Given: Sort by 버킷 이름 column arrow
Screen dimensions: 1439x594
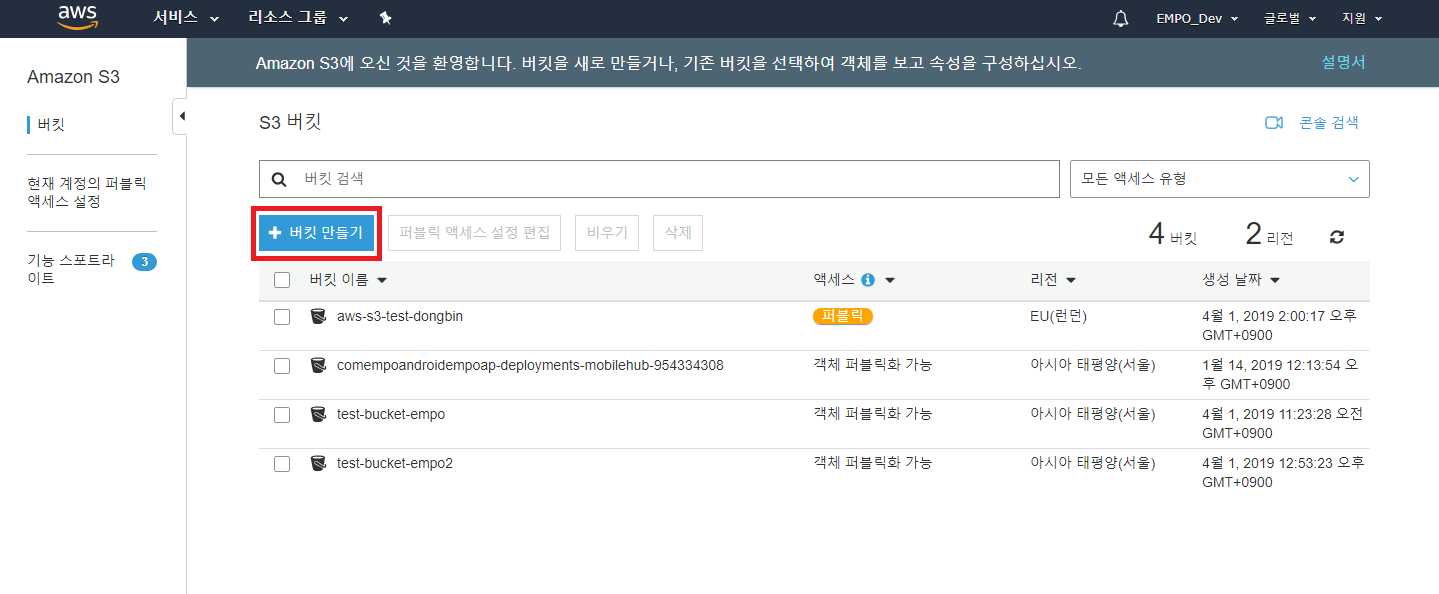Looking at the screenshot, I should point(382,281).
